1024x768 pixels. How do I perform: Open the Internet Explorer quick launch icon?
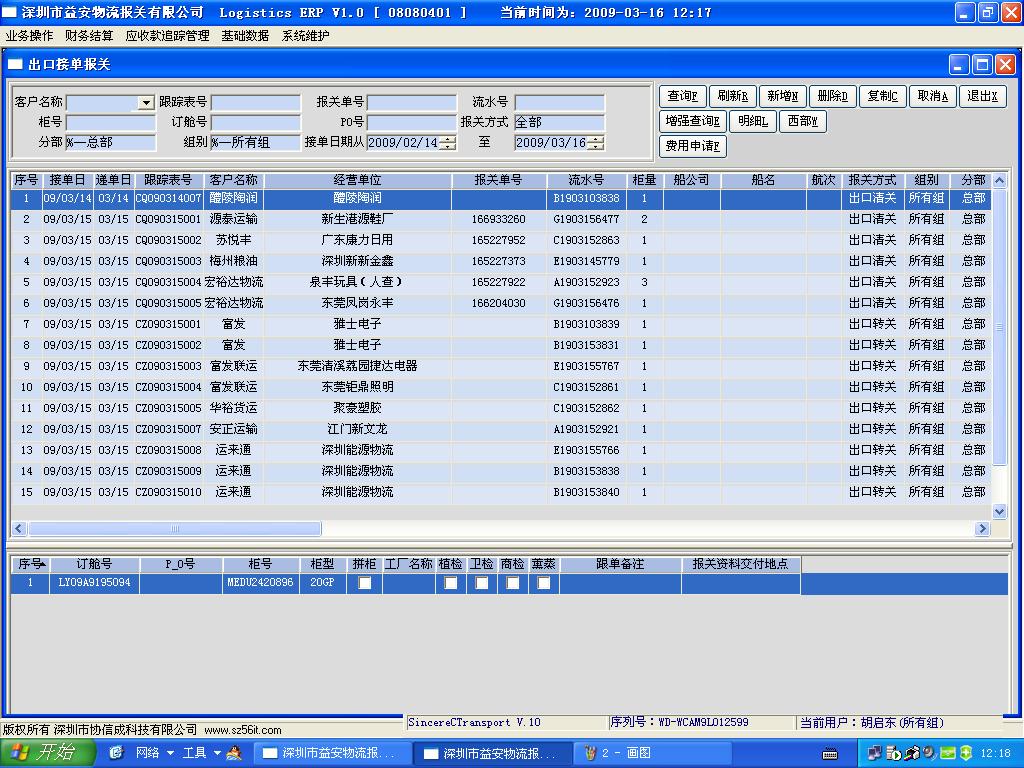pos(116,753)
